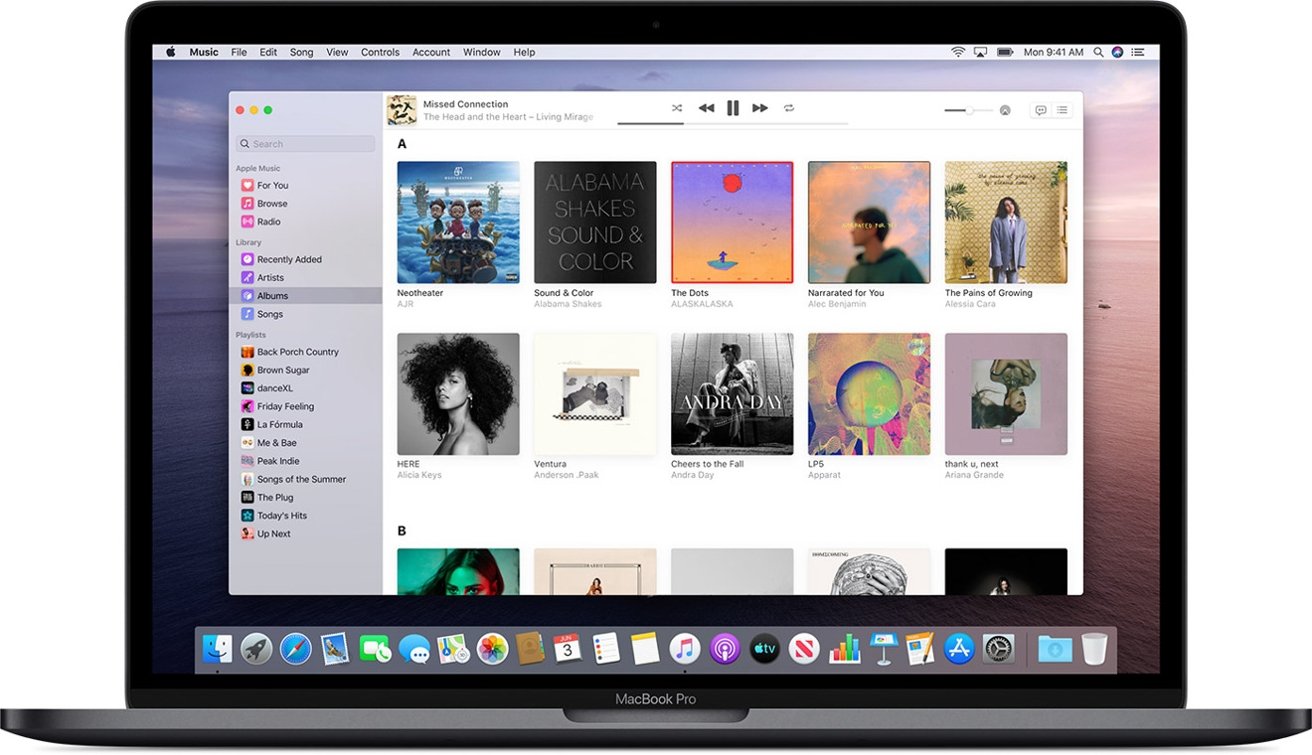
Task: Toggle shuffle playback icon
Action: click(677, 108)
